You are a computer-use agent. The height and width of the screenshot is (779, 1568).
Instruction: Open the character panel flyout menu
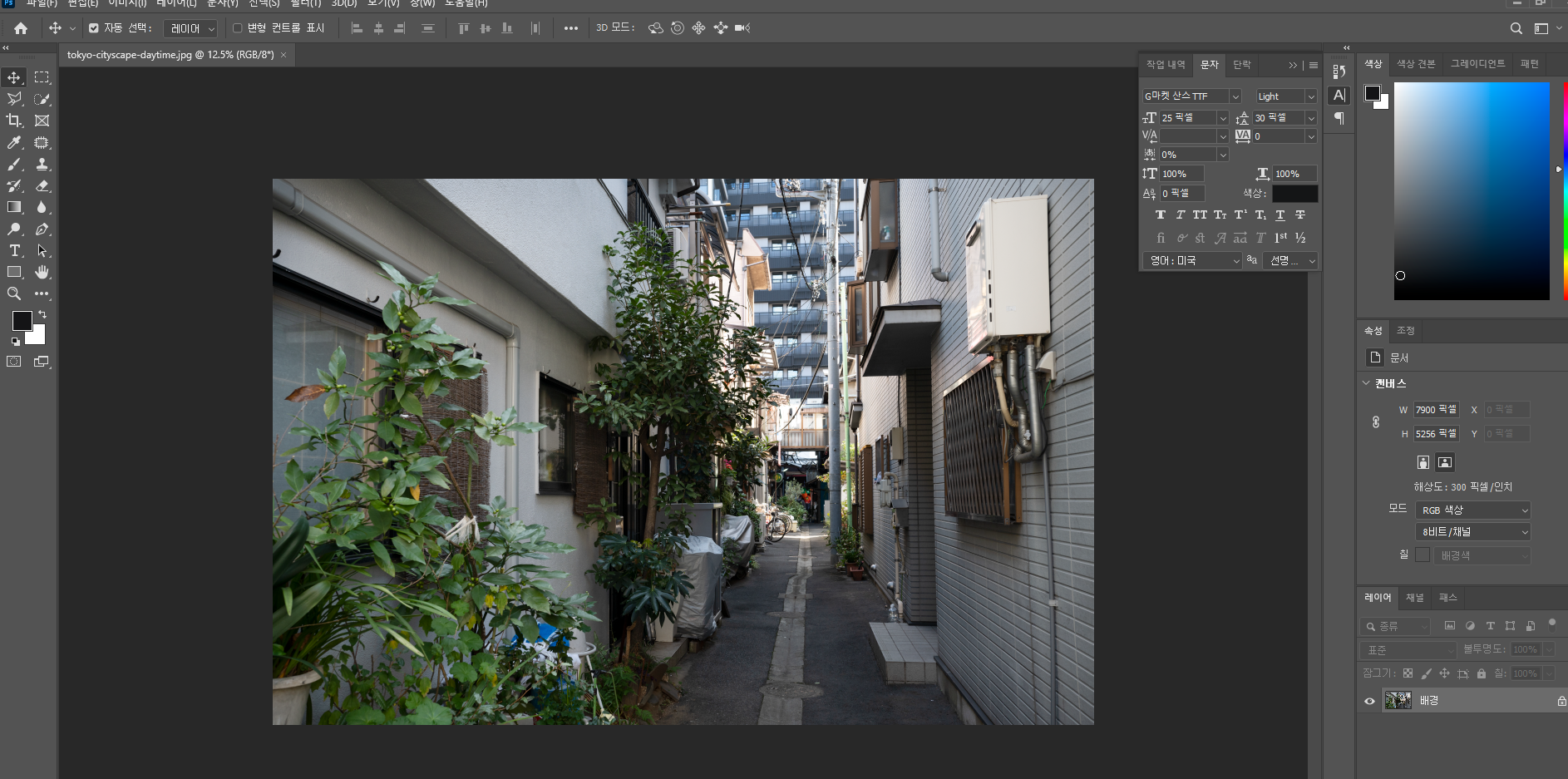pos(1314,65)
